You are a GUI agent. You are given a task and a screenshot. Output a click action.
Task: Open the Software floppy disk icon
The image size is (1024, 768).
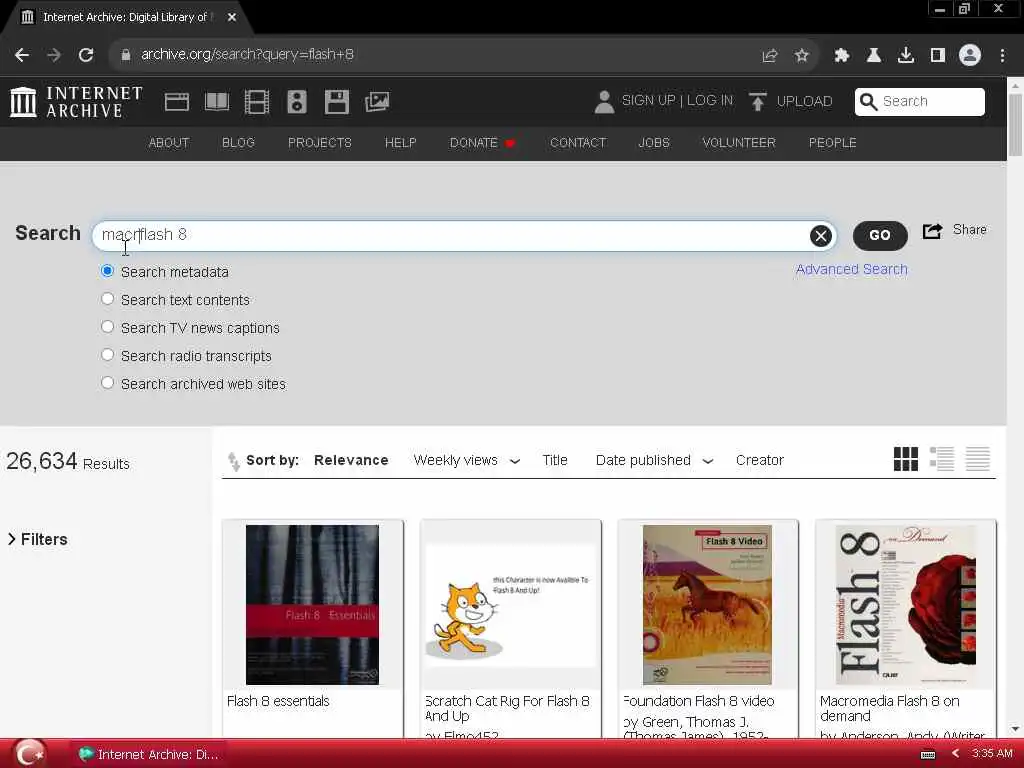[337, 102]
